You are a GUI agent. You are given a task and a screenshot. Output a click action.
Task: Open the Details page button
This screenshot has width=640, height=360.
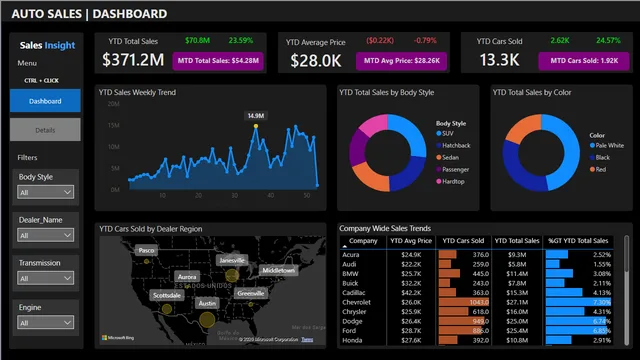(45, 130)
